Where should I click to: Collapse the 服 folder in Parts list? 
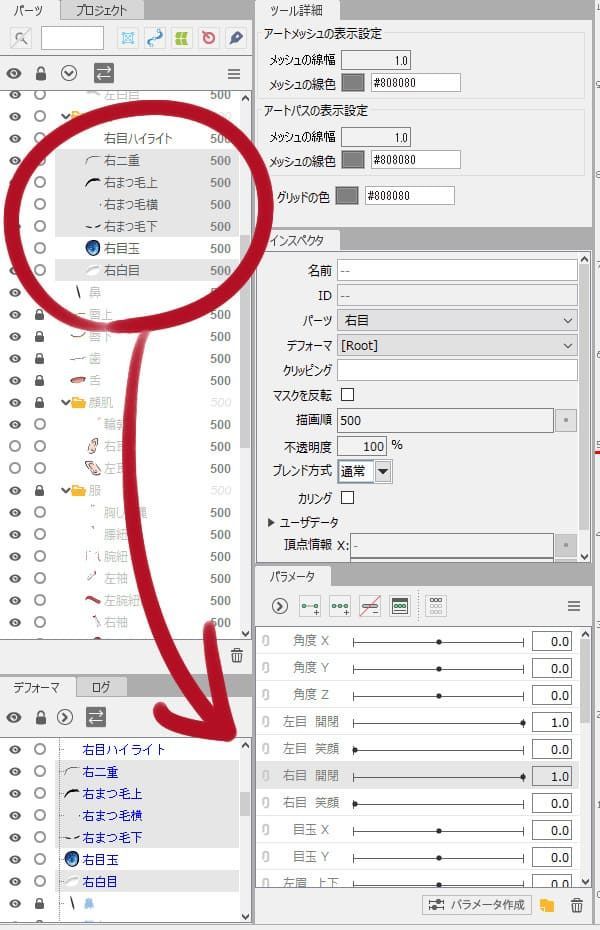pos(66,491)
